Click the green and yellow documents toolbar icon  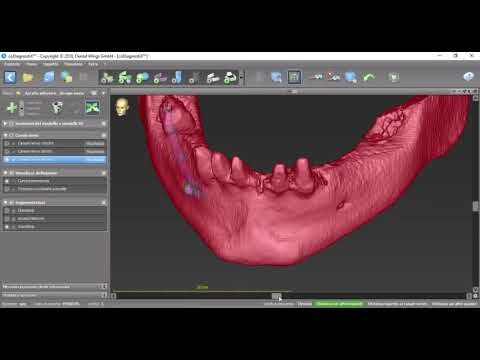pyautogui.click(x=67, y=77)
